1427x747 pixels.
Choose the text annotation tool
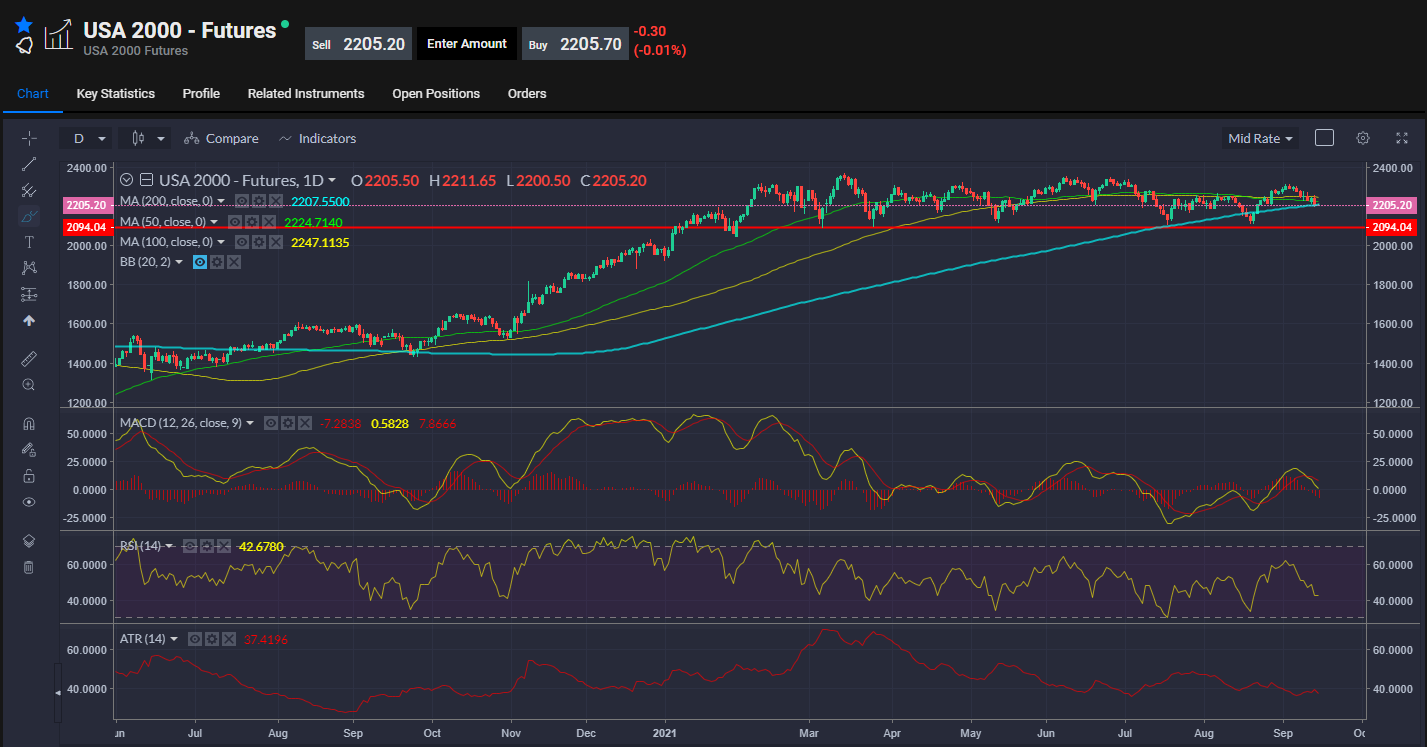[x=29, y=242]
